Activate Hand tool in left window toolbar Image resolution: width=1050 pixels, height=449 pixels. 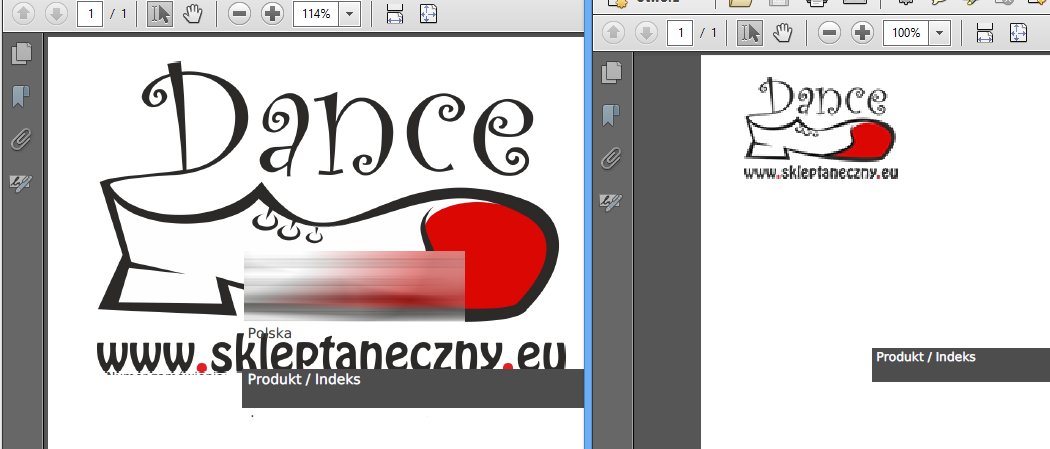192,14
